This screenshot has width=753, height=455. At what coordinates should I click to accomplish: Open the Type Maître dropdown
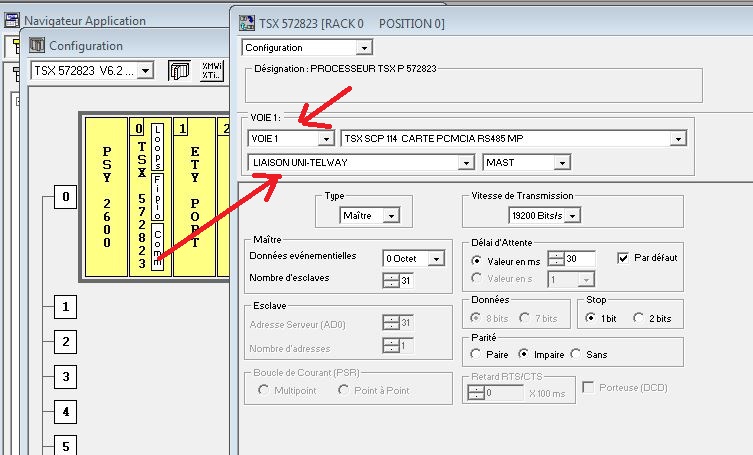[x=391, y=216]
